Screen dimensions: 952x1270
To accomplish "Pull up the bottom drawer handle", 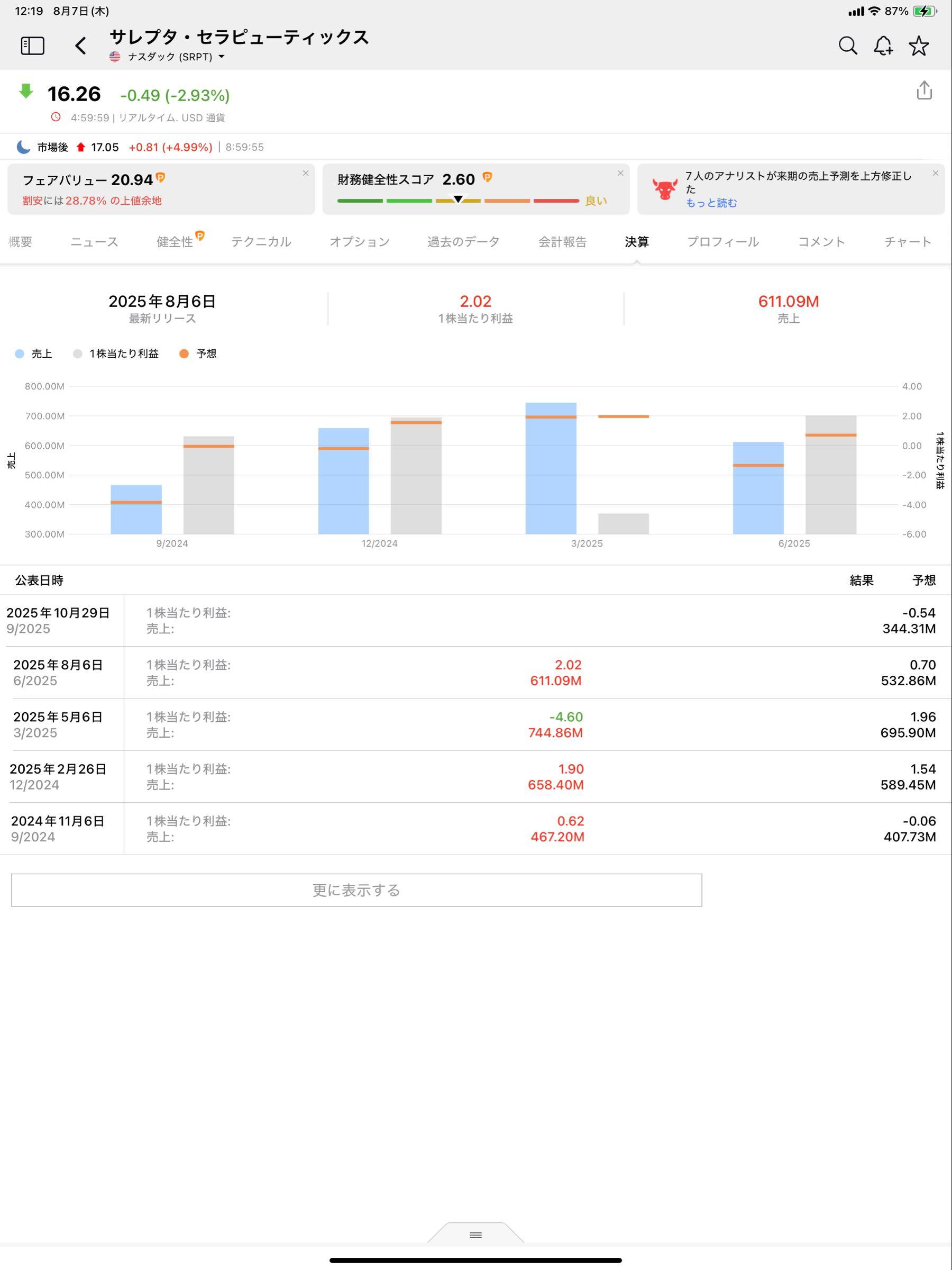I will click(x=475, y=1235).
